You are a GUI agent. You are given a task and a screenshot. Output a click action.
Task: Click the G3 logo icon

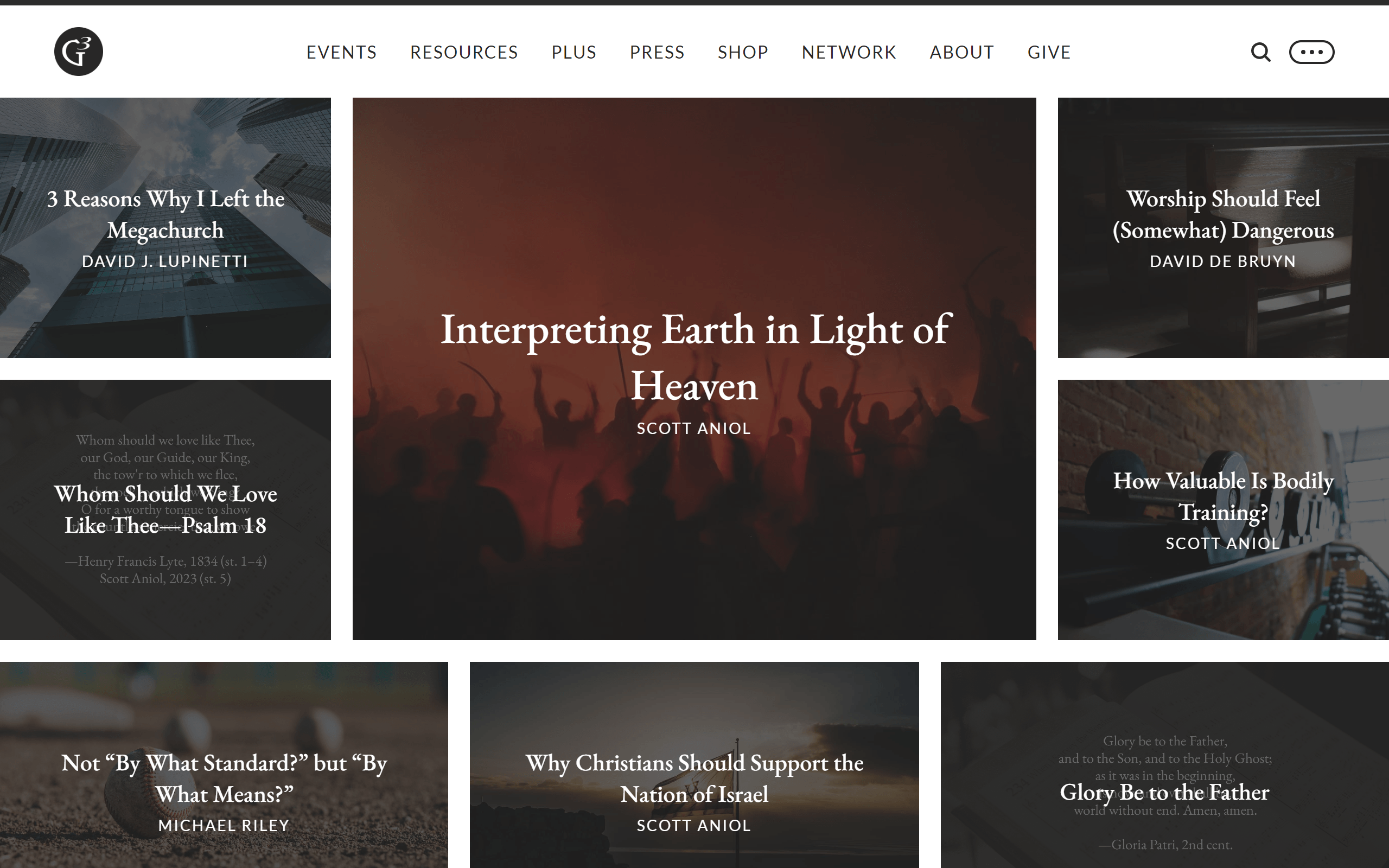tap(79, 52)
